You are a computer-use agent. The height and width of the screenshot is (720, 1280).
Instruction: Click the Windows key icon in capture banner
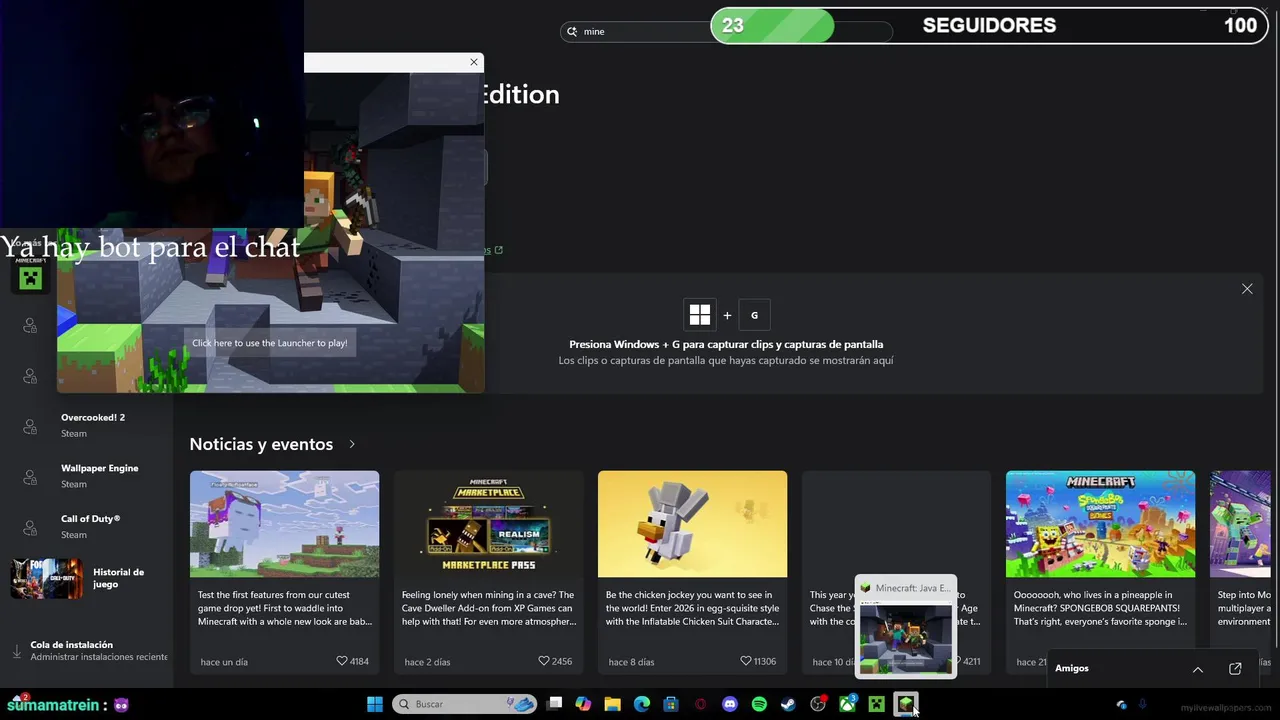700,315
